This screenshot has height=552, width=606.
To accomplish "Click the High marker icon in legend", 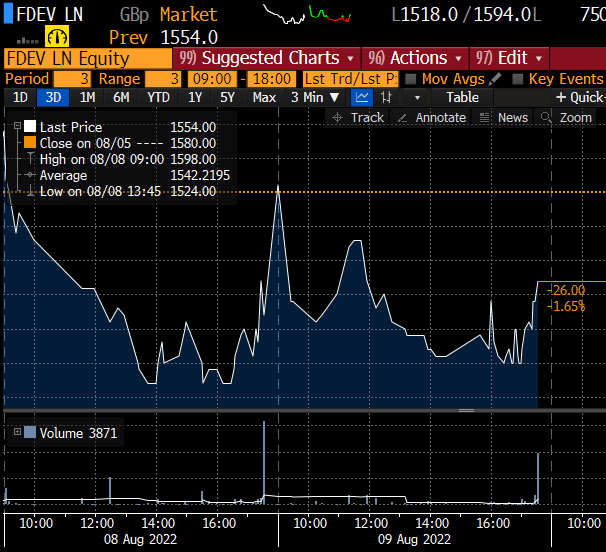I will point(31,158).
